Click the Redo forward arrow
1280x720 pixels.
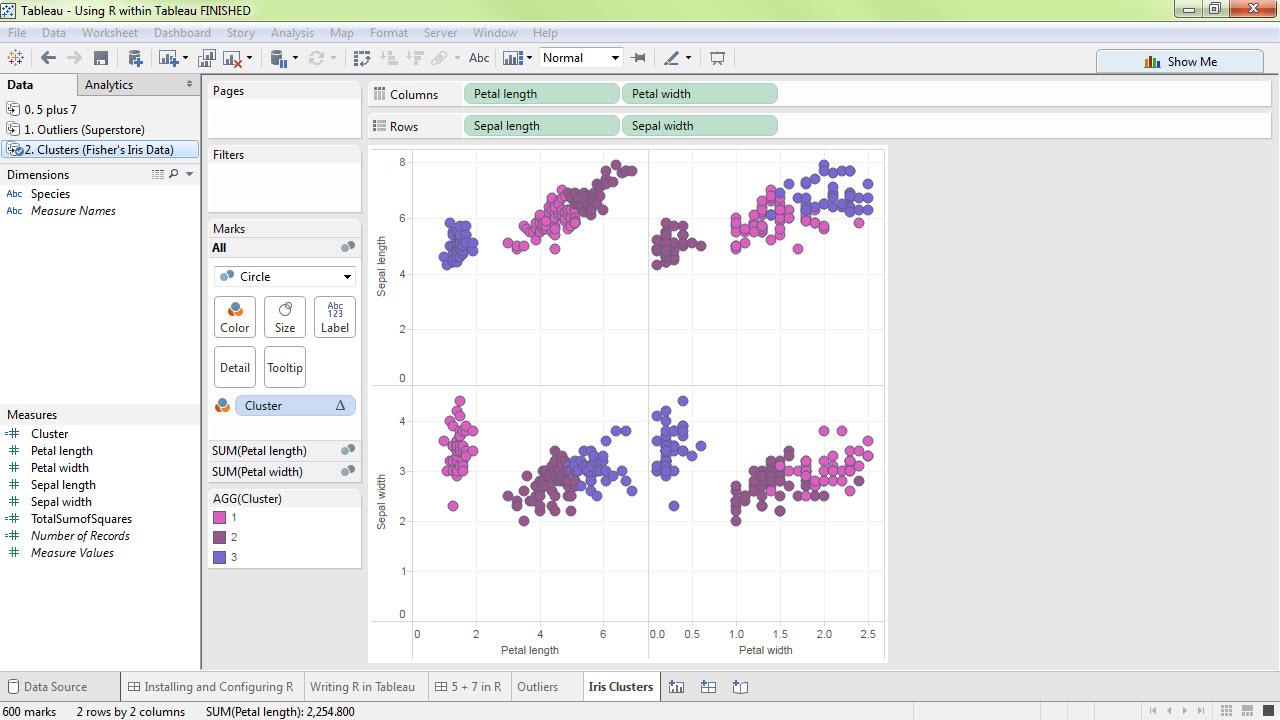pos(74,58)
